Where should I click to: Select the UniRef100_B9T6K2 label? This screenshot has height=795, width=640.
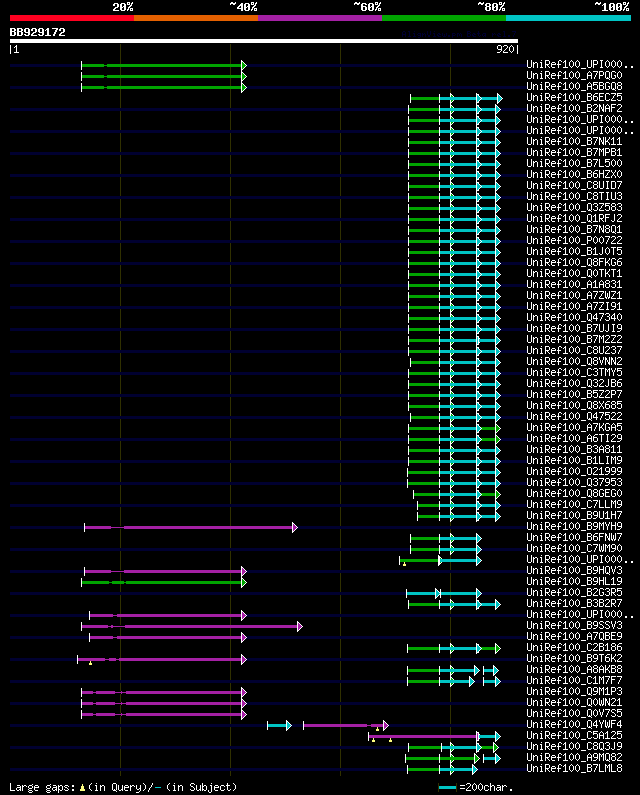574,659
